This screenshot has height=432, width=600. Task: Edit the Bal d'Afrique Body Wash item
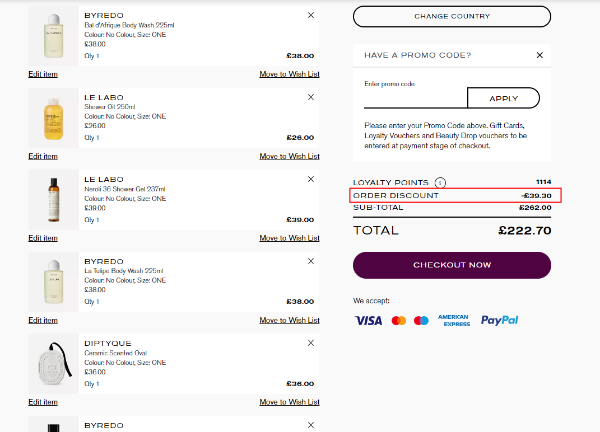[43, 74]
